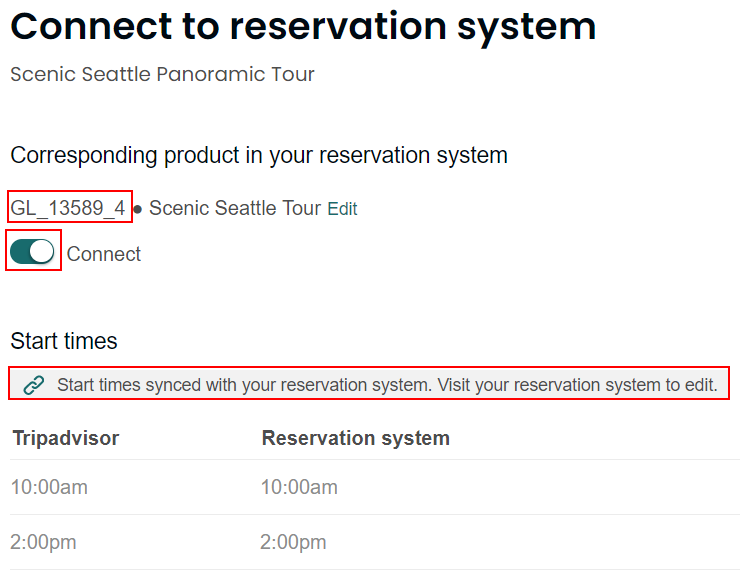Click the Edit link beside Scenic Seattle Tour
The width and height of the screenshot is (740, 571).
(x=342, y=209)
